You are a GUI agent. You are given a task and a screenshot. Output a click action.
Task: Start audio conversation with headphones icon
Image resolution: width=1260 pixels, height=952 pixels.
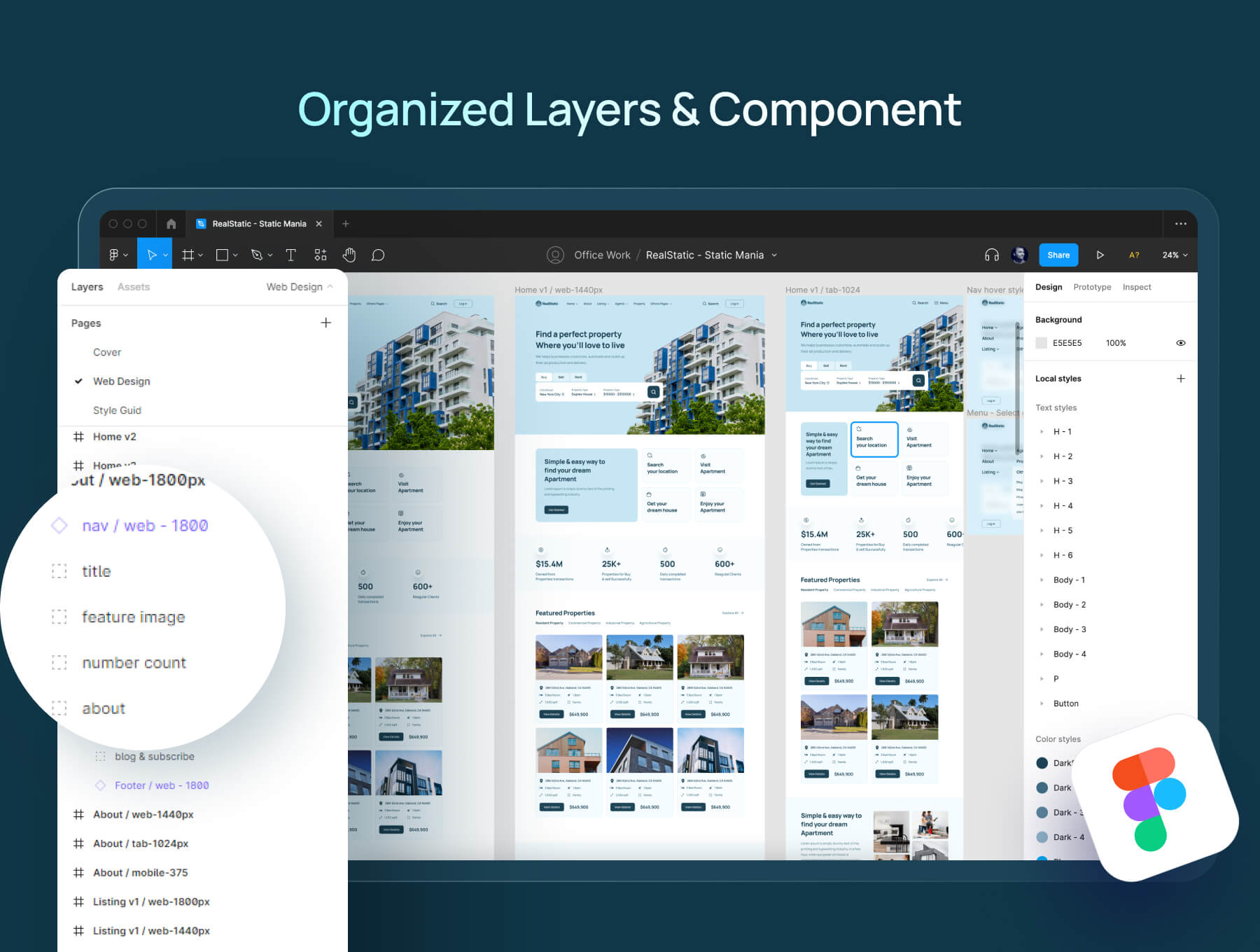coord(991,255)
